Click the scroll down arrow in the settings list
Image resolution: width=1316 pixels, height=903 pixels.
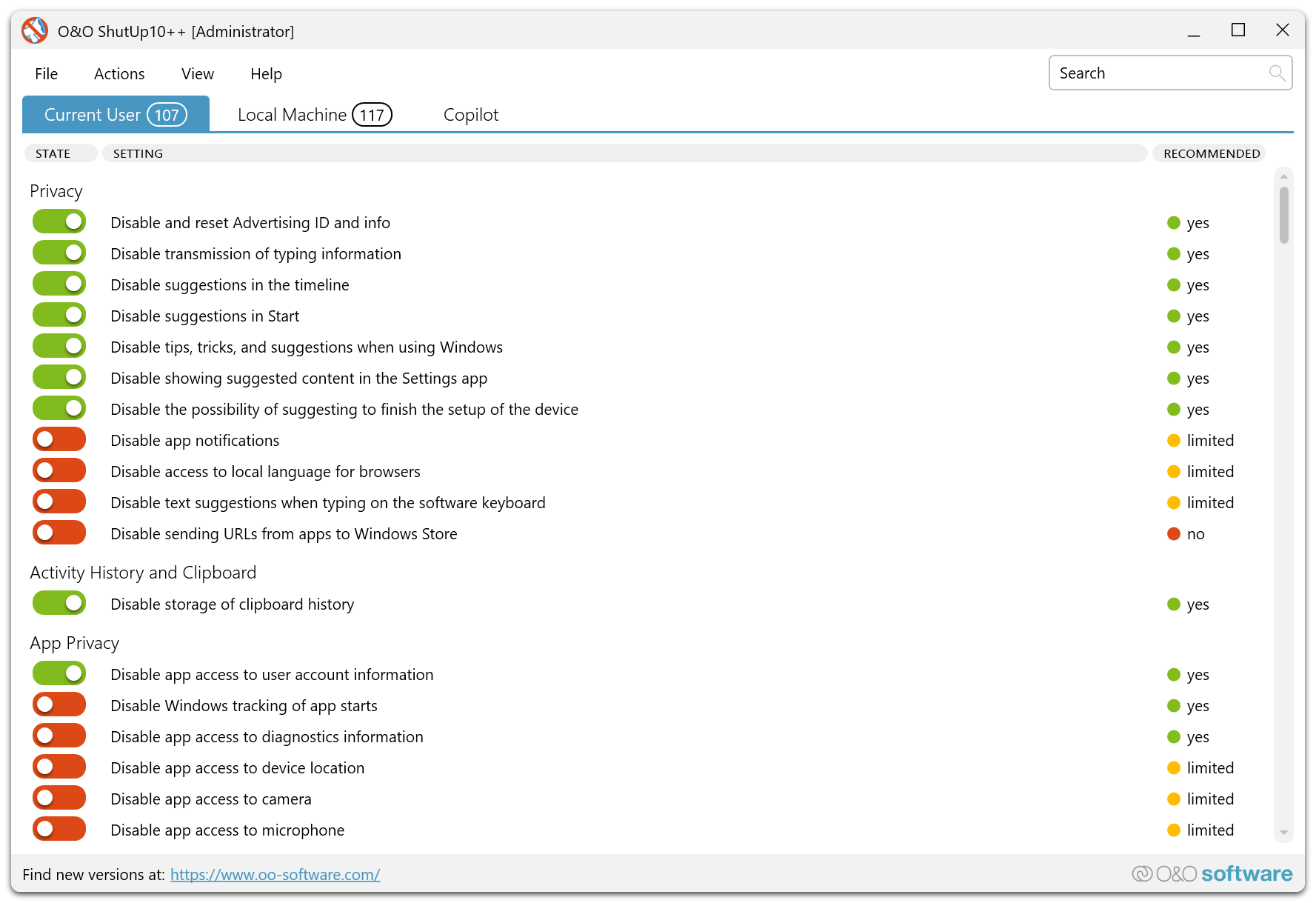pyautogui.click(x=1283, y=833)
